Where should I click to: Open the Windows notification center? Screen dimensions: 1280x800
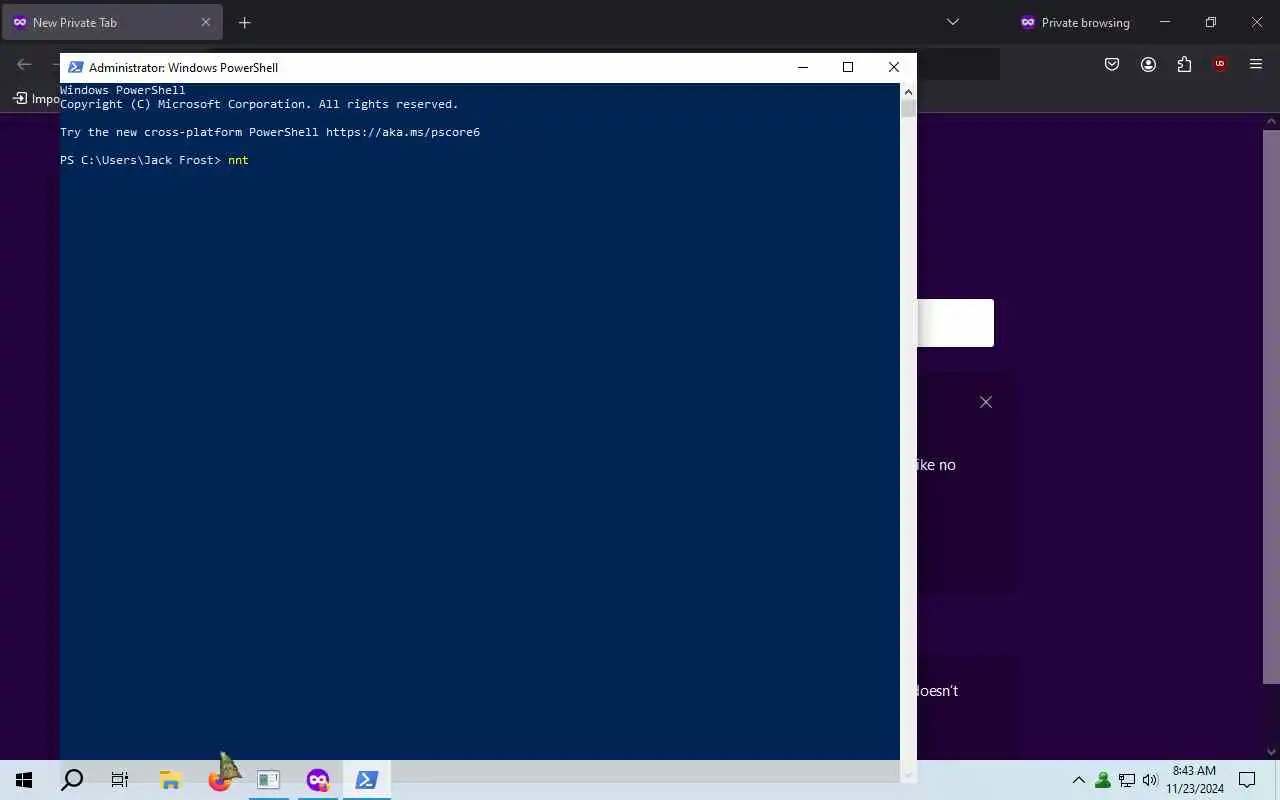tap(1247, 780)
